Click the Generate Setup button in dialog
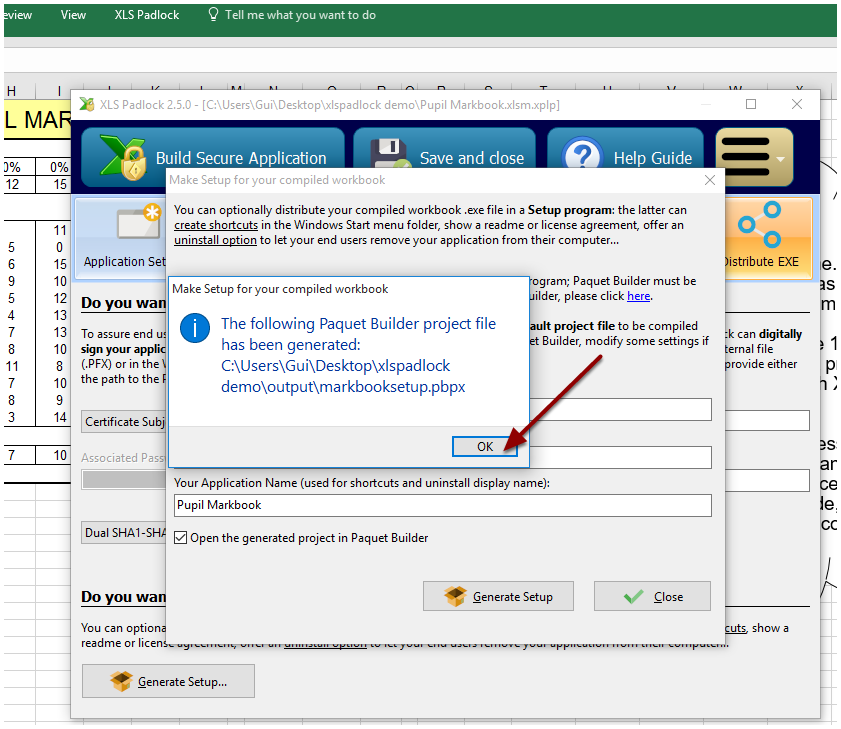The width and height of the screenshot is (841, 729). pos(498,596)
